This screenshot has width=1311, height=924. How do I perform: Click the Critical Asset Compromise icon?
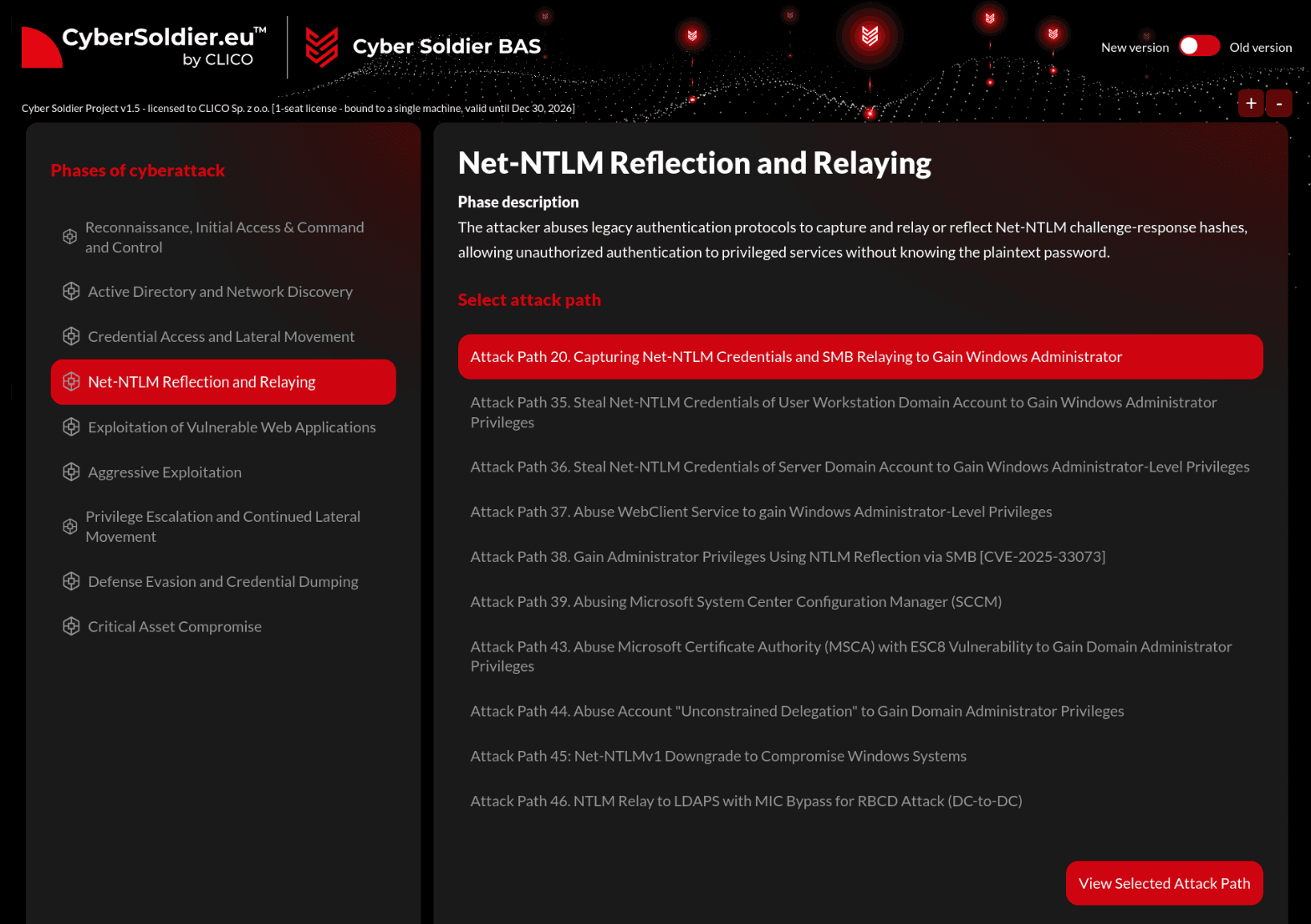(x=71, y=626)
